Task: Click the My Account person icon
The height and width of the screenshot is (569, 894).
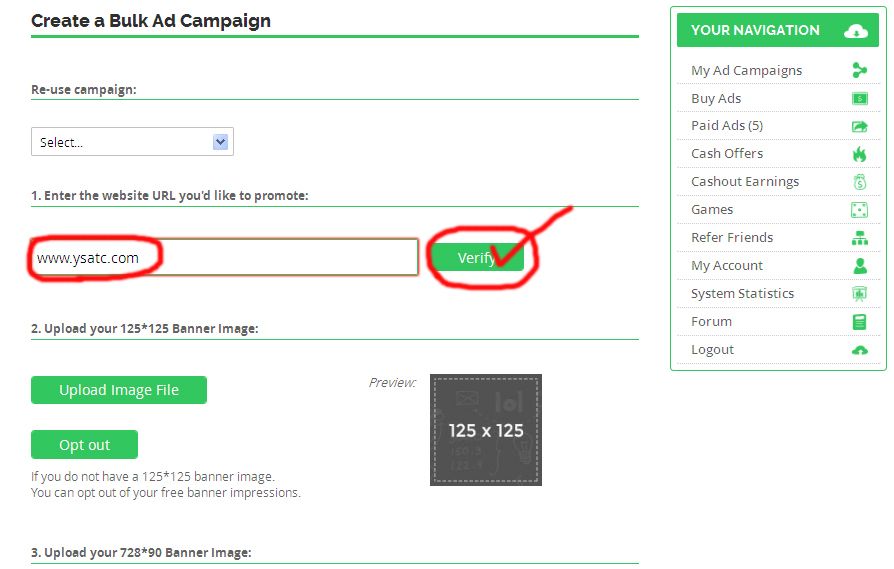Action: (859, 266)
